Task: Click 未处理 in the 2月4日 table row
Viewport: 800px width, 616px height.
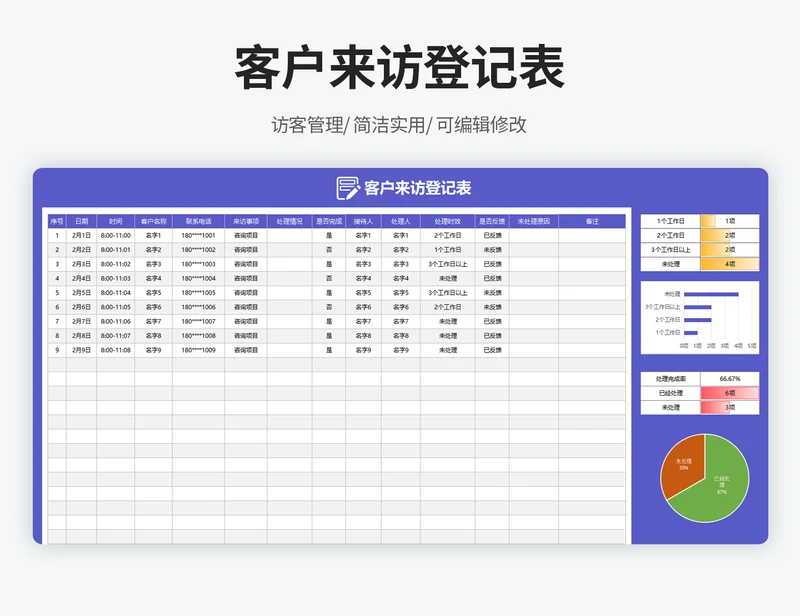Action: [447, 279]
